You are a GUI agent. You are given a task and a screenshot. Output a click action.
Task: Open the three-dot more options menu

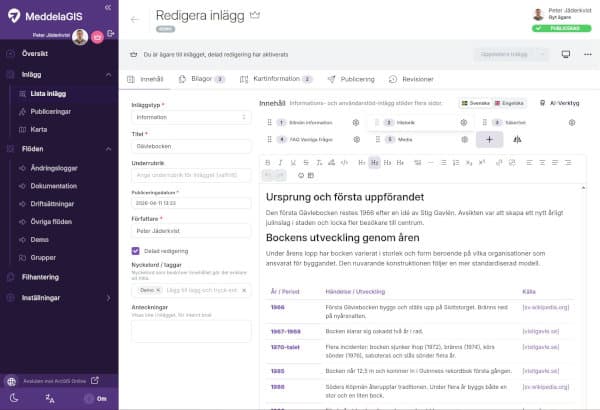tap(588, 54)
